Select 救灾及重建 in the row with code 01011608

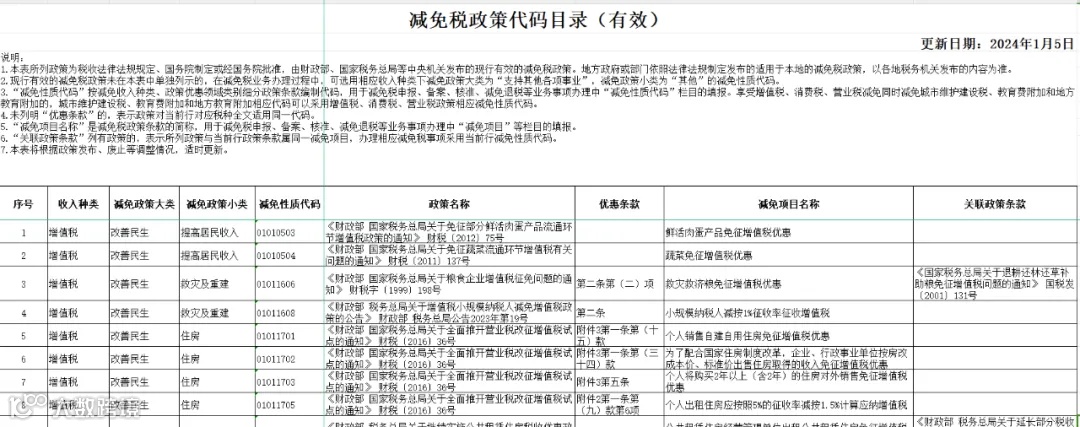click(217, 313)
